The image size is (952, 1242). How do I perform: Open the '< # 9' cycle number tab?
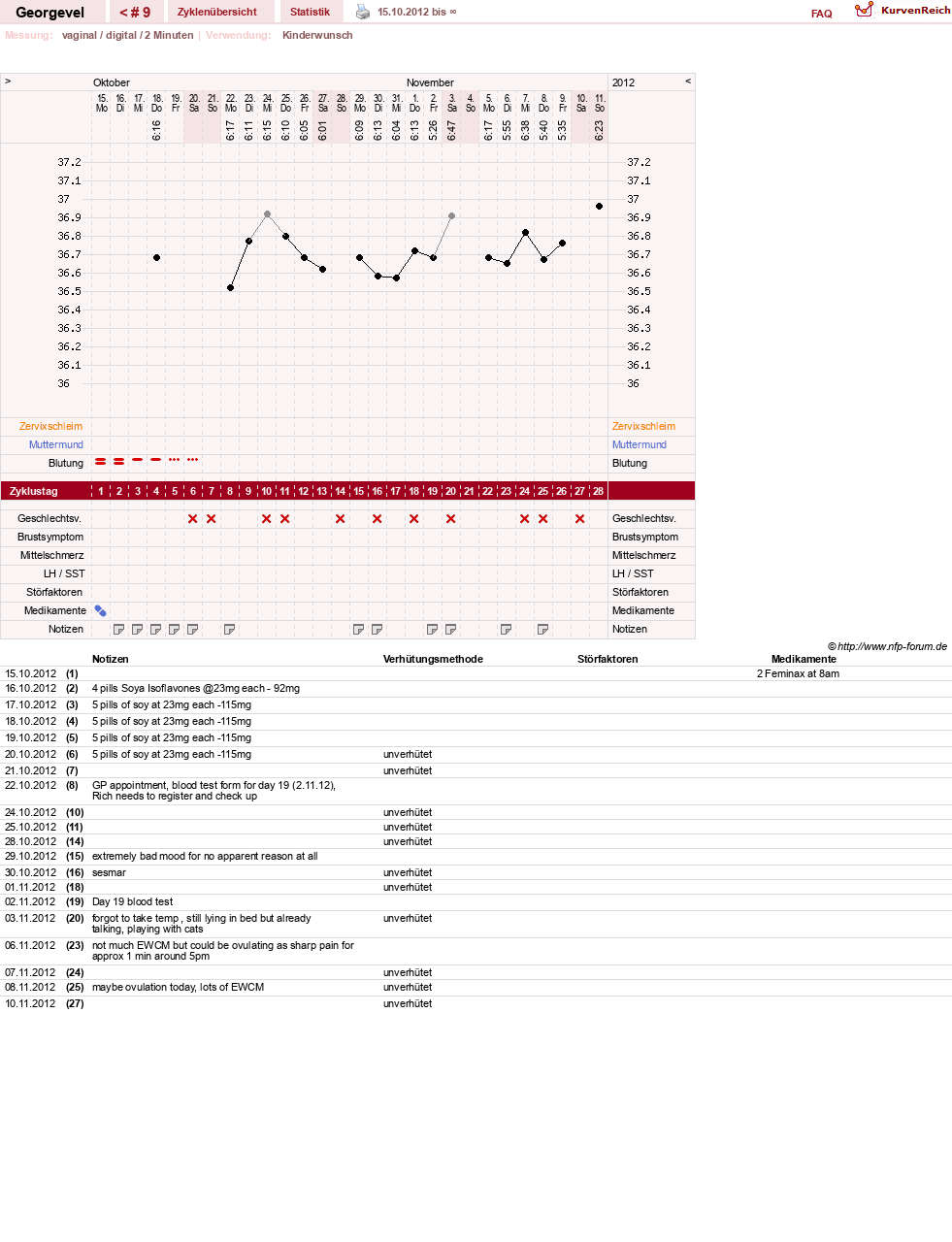click(x=135, y=12)
